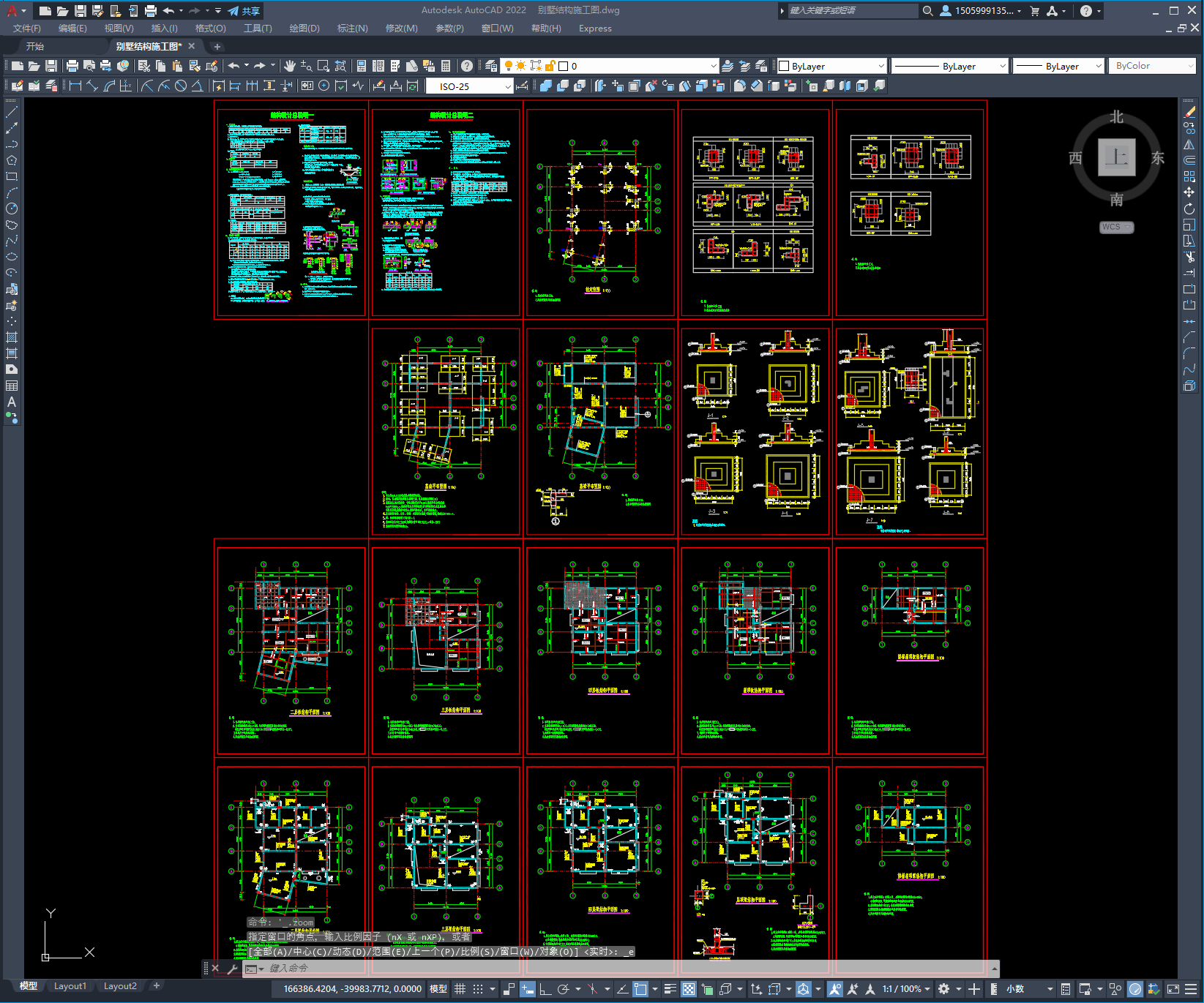Switch to the 开始 tab
This screenshot has height=1003, width=1204.
[x=35, y=46]
